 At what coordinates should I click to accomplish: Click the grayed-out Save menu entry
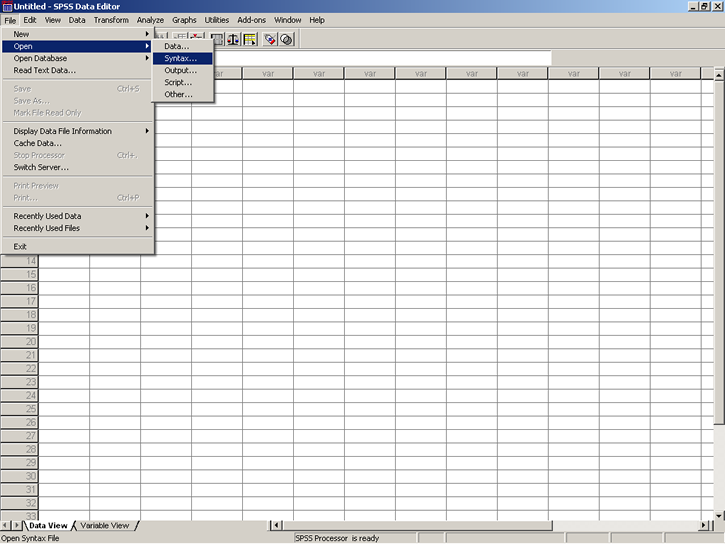click(78, 89)
